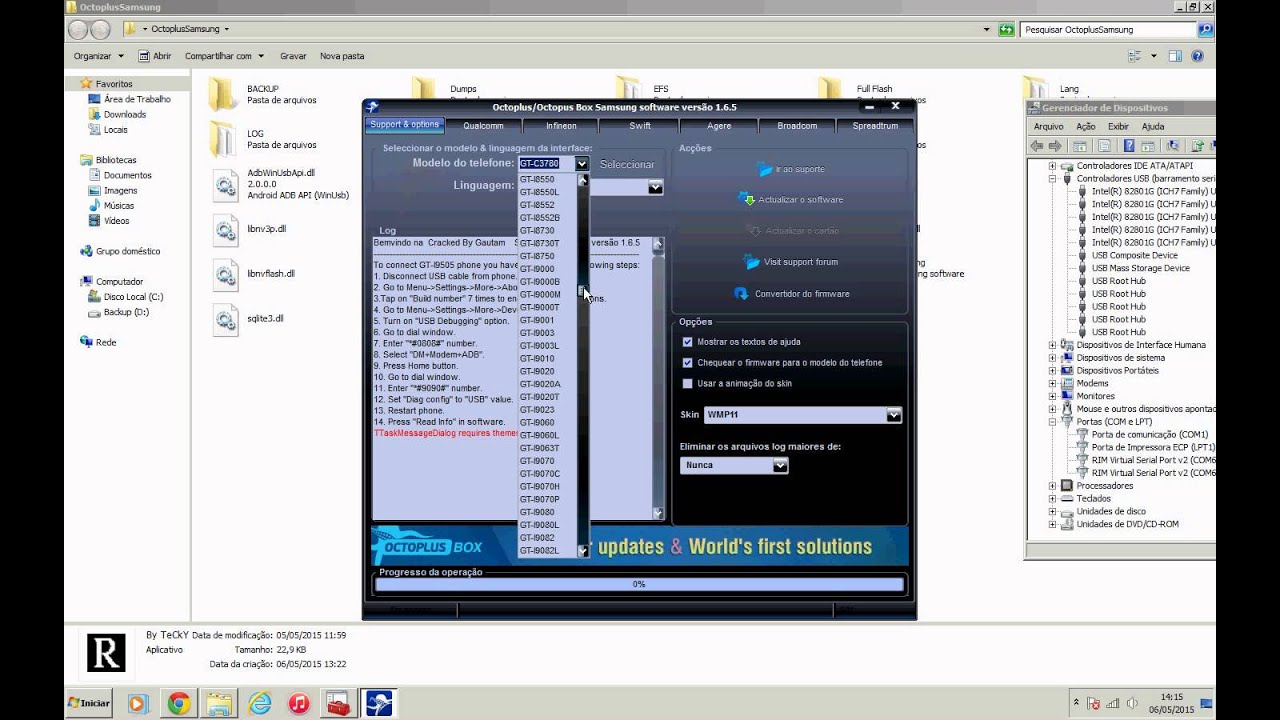This screenshot has width=1280, height=720.
Task: Open the Modelo do telefone dropdown arrow
Action: click(581, 164)
